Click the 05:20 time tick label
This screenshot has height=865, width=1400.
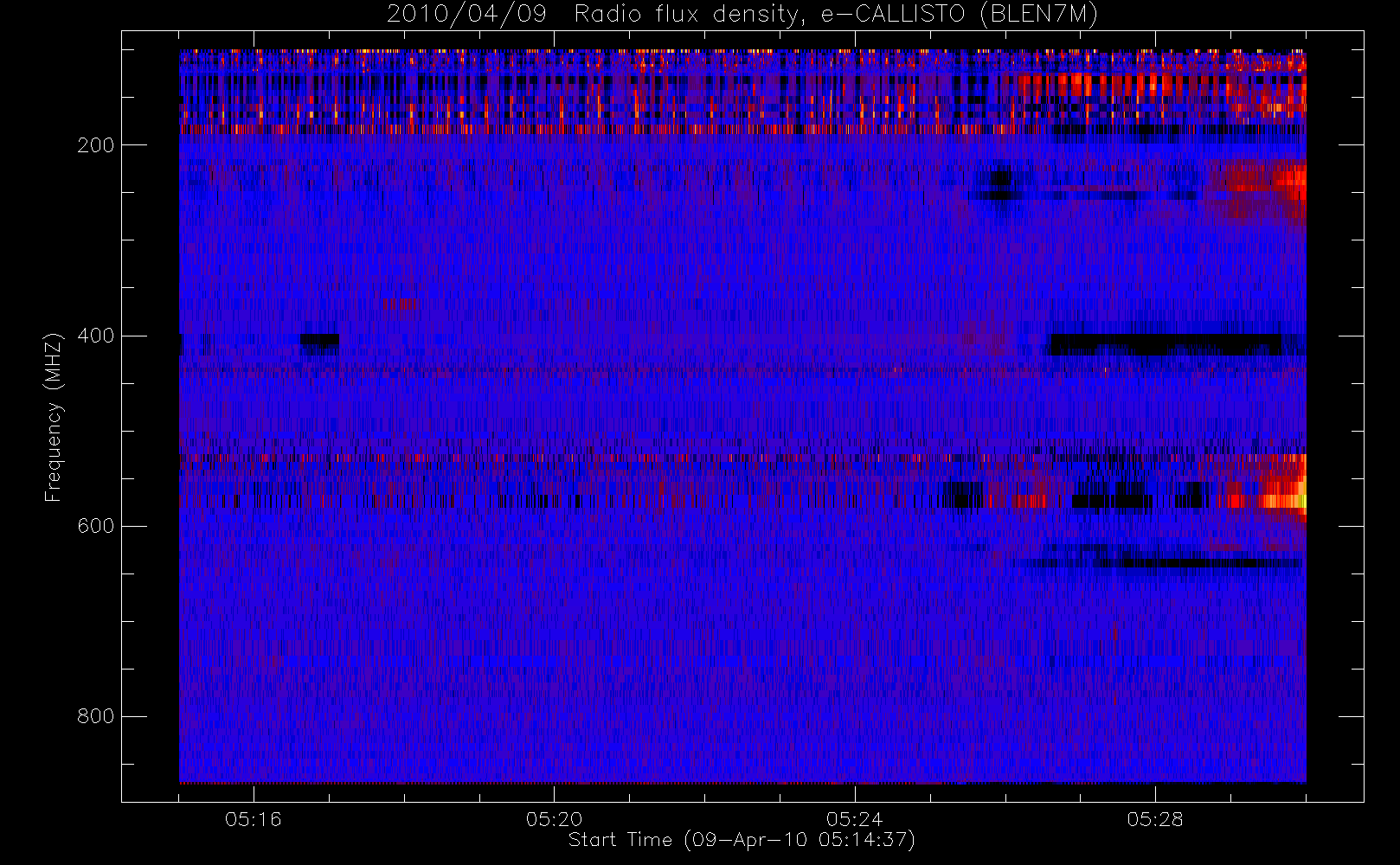point(554,819)
